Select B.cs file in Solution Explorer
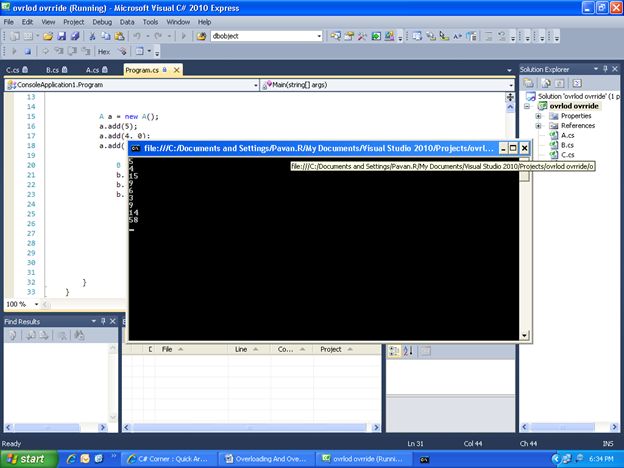Screen dimensions: 624x468 [x=567, y=145]
